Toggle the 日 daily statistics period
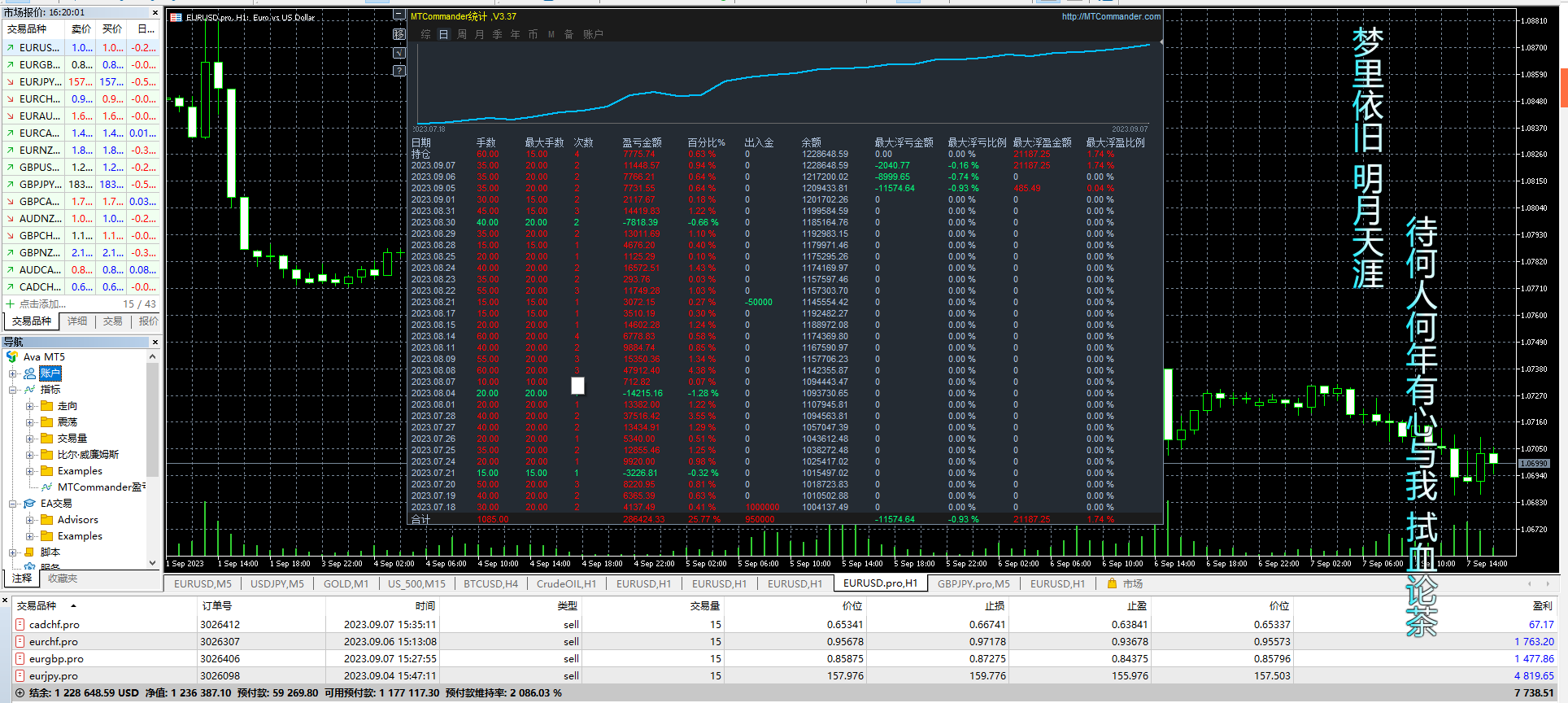The width and height of the screenshot is (1568, 703). [x=443, y=34]
